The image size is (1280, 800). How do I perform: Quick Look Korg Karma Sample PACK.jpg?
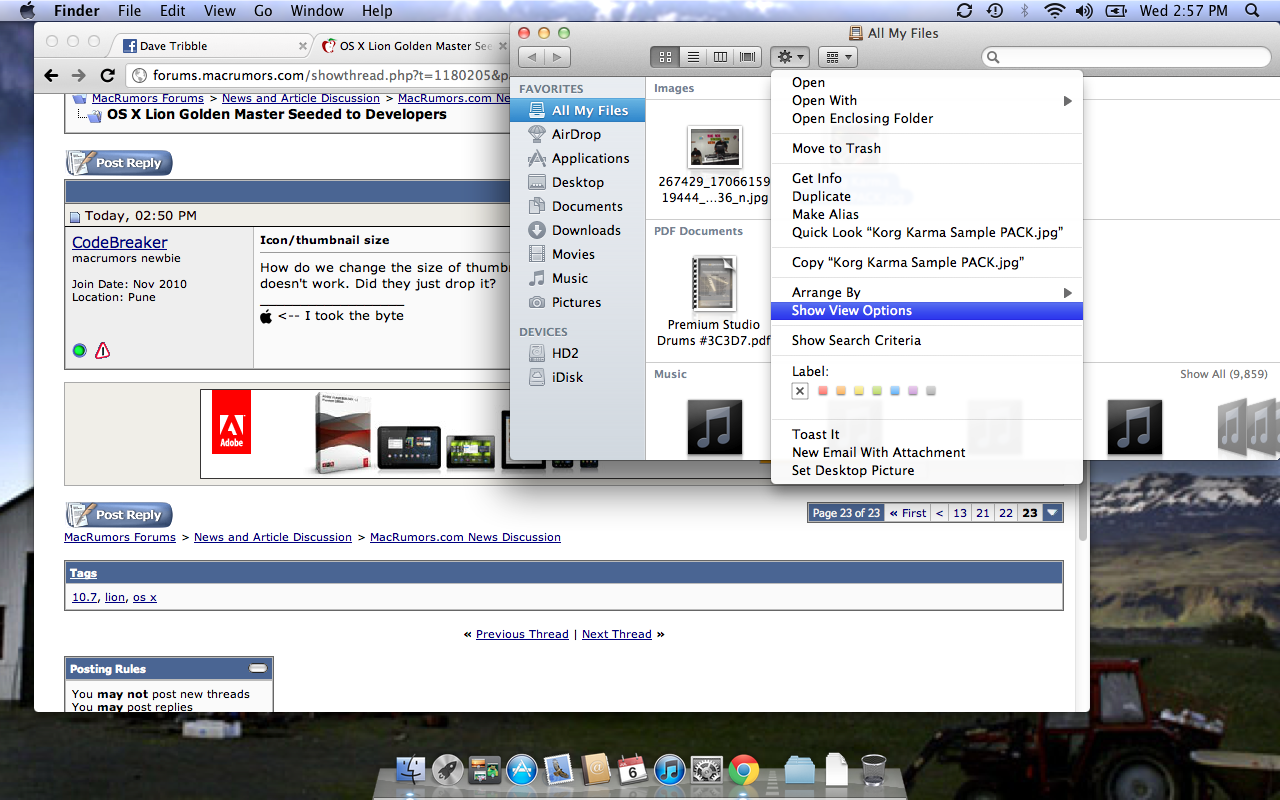(x=927, y=233)
